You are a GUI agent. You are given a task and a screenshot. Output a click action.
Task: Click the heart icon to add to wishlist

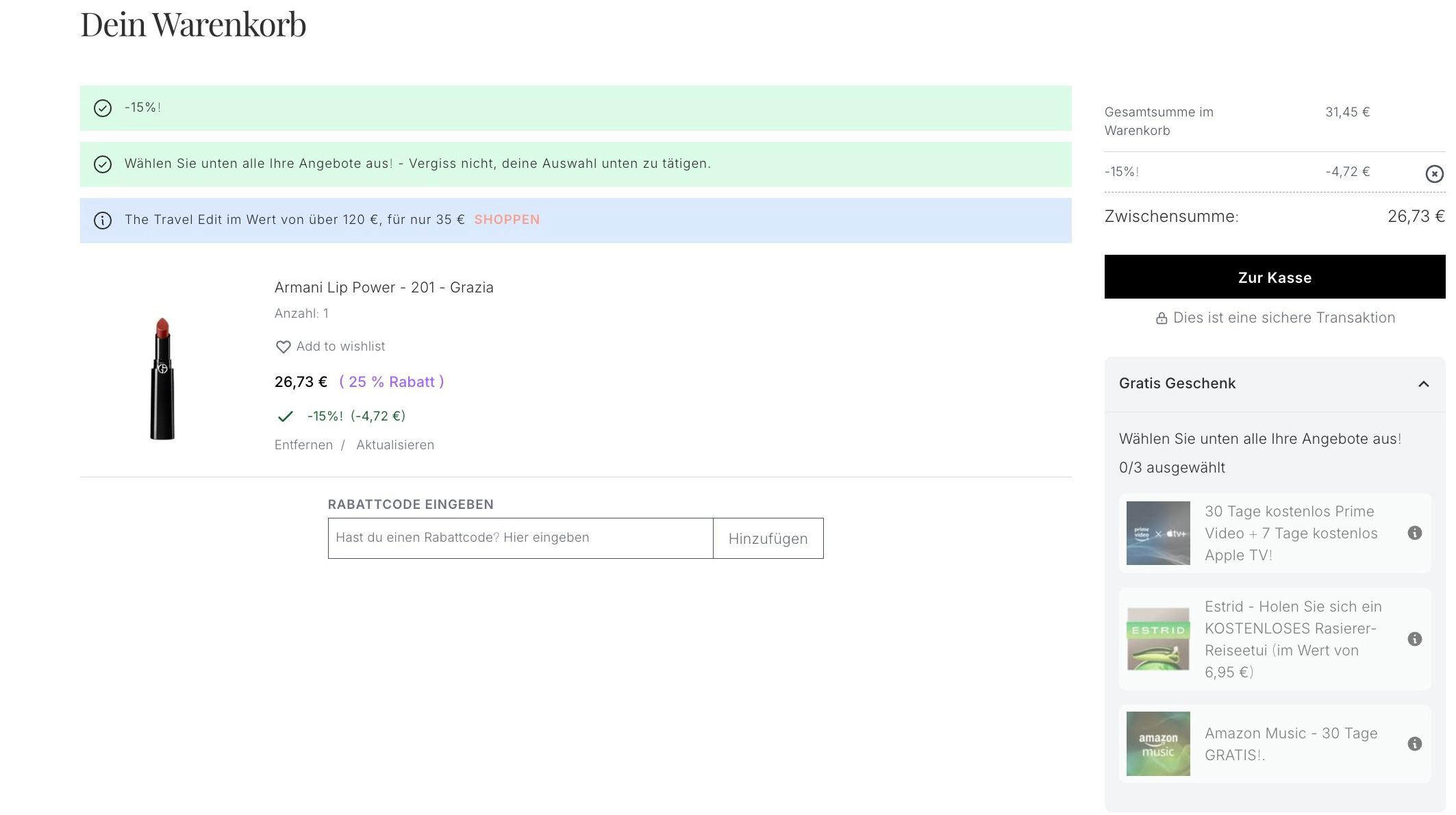(x=283, y=347)
